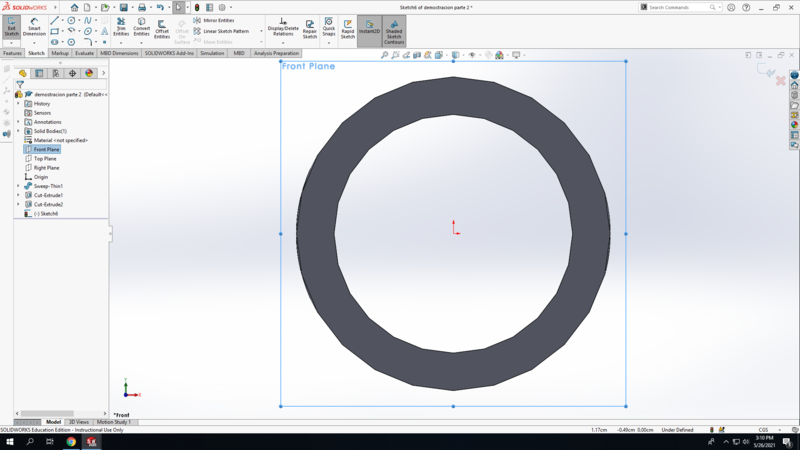Image resolution: width=800 pixels, height=450 pixels.
Task: Pick the Sketch Fillet tool
Action: coord(88,42)
